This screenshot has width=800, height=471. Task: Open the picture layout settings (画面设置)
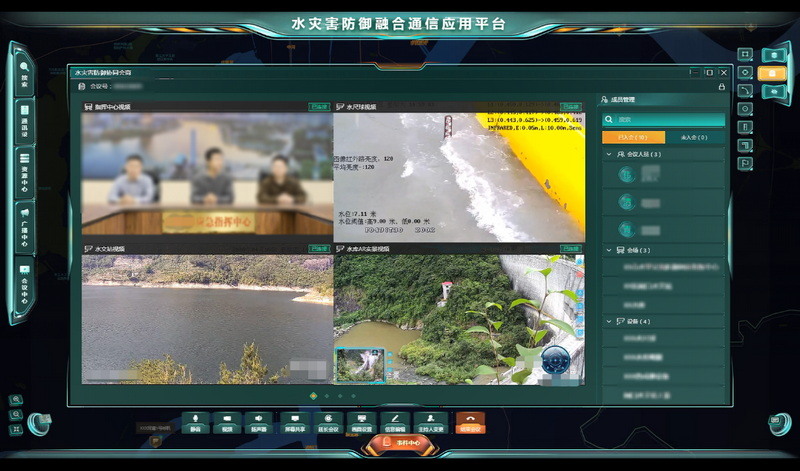point(362,420)
